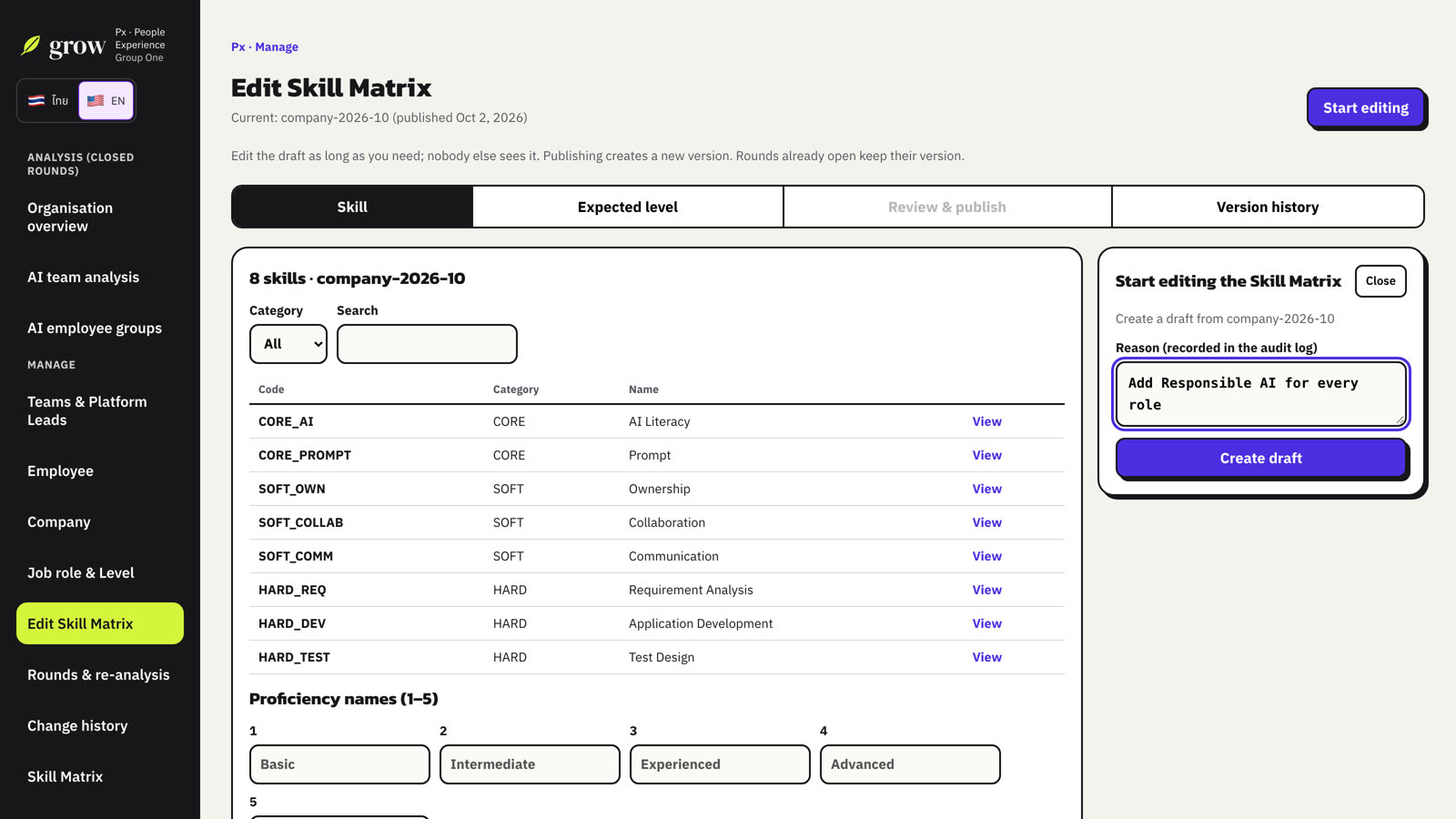Screen dimensions: 1456x819
Task: View Change history page
Action: (100, 725)
